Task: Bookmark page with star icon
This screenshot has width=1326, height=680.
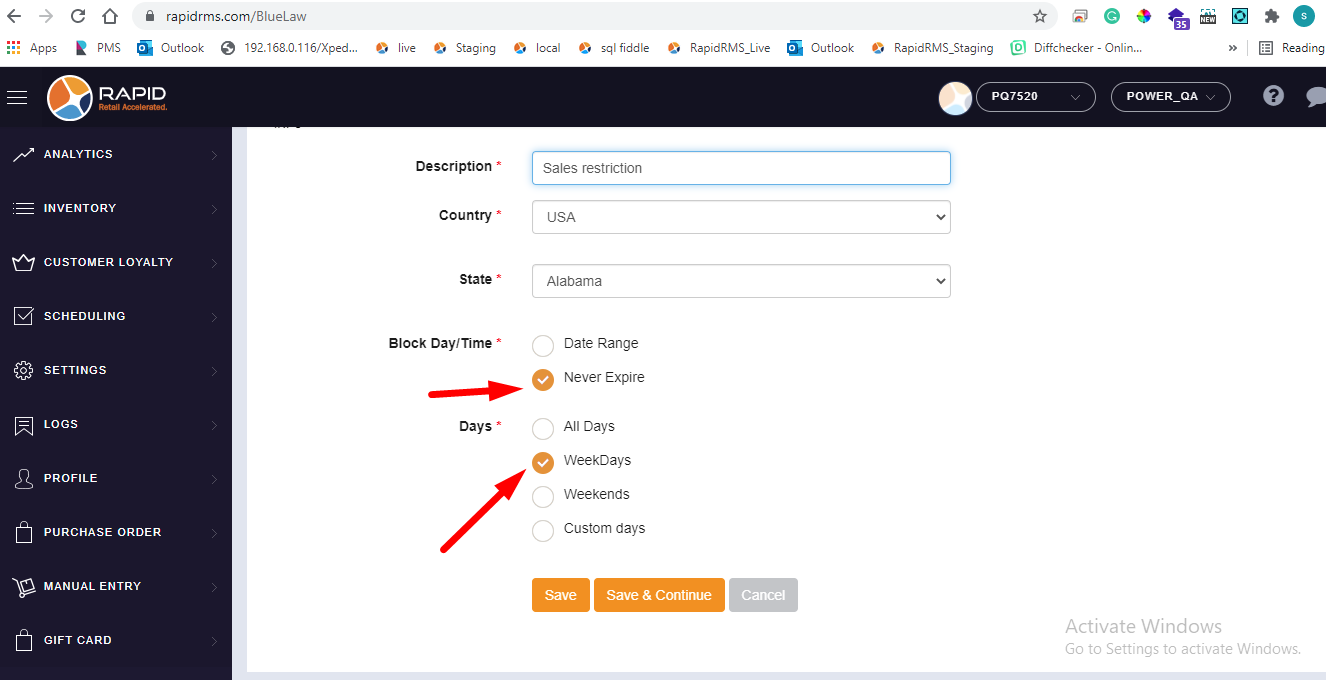Action: (1040, 16)
